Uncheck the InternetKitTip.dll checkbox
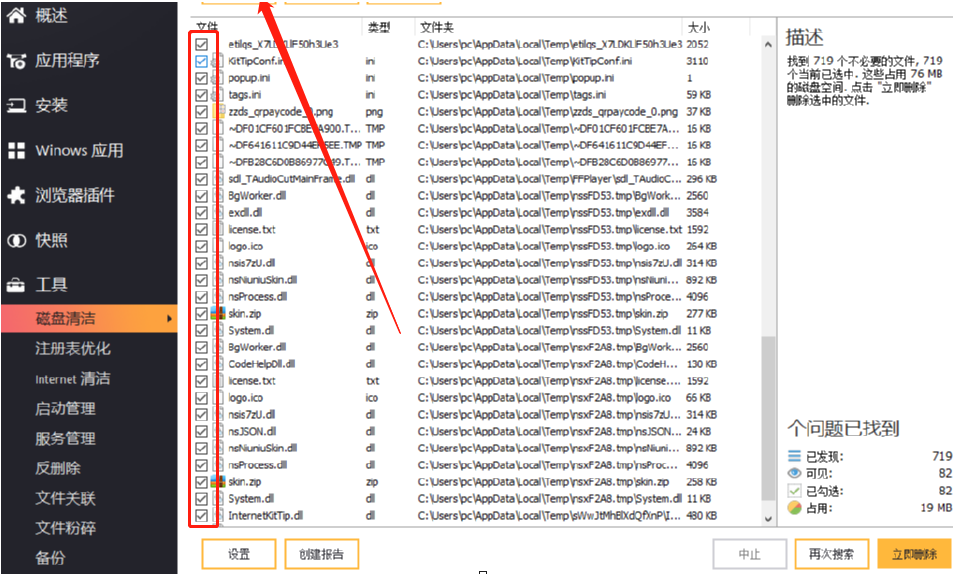953x574 pixels. coord(201,516)
